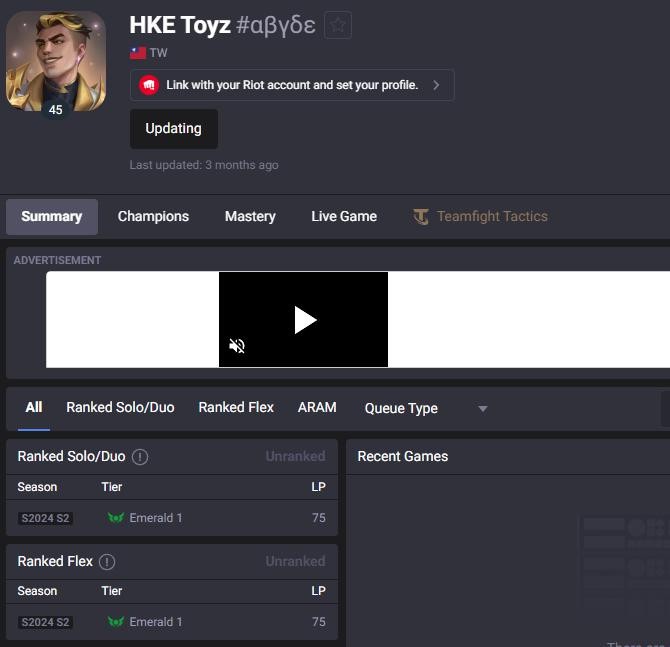This screenshot has height=647, width=670.
Task: Click the Taiwan flag icon
Action: tap(138, 53)
